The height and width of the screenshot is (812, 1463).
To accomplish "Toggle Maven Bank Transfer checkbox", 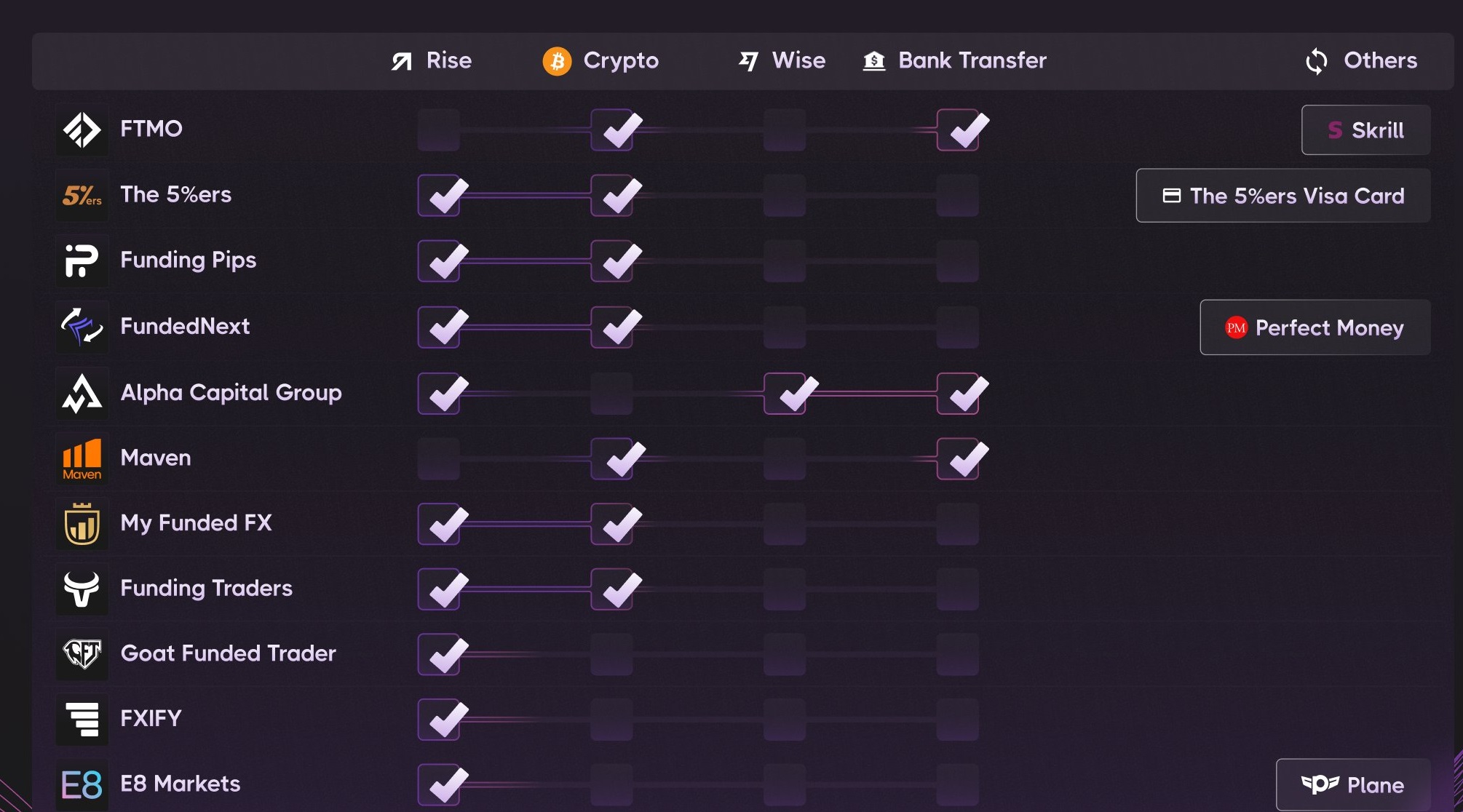I will 959,459.
